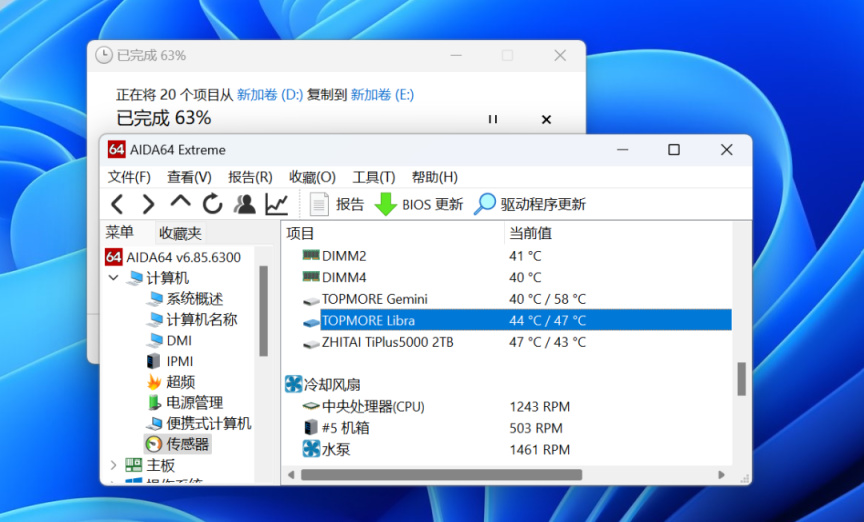The width and height of the screenshot is (864, 522).
Task: Open the line graph toolbar icon
Action: coord(276,204)
